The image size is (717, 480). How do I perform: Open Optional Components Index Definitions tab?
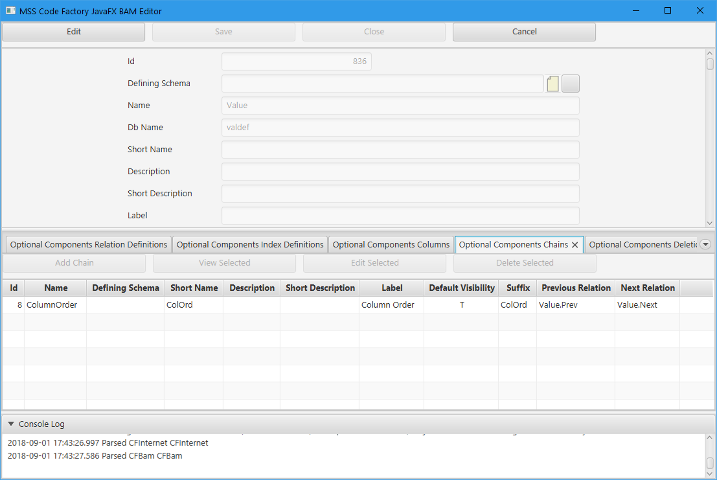coord(250,244)
